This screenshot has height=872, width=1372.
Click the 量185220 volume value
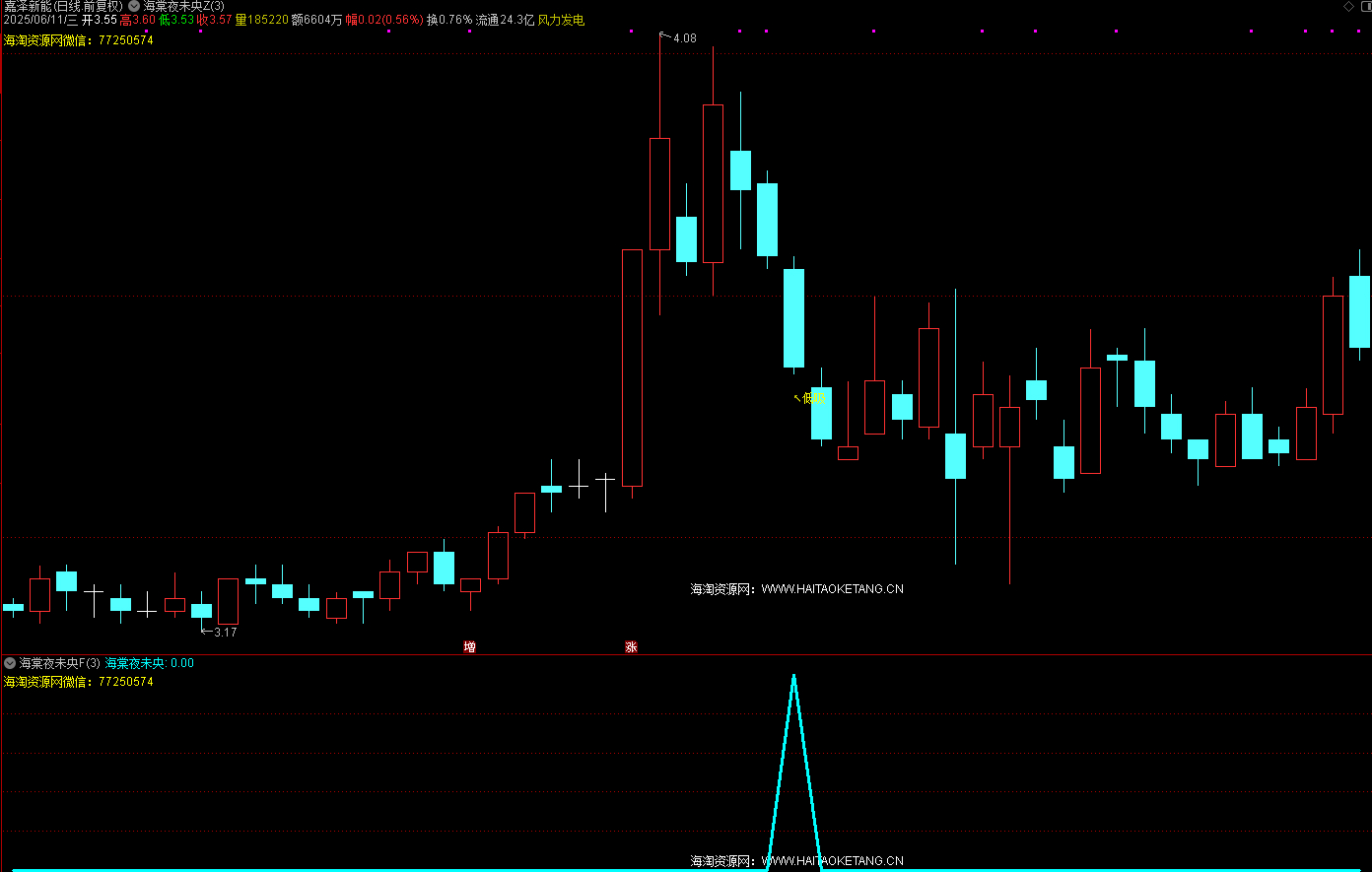[x=261, y=20]
